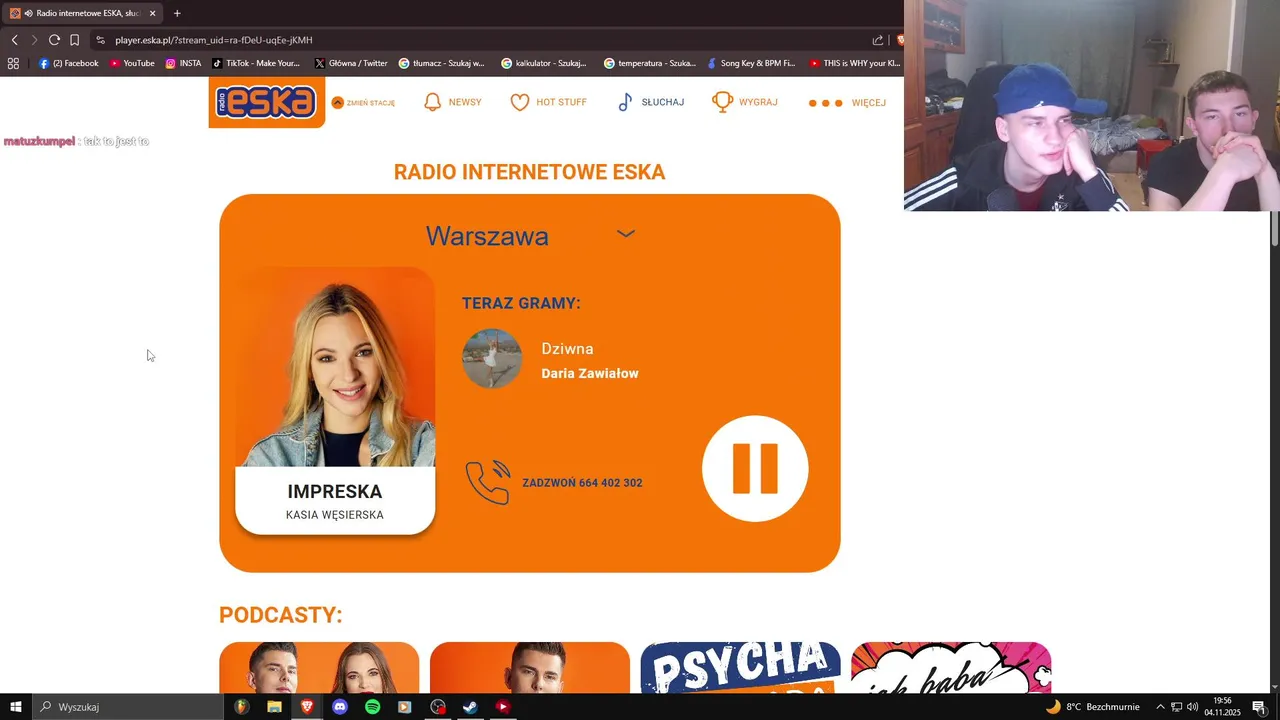The width and height of the screenshot is (1280, 720).
Task: Expand the Warszawa station dropdown chevron
Action: tap(626, 234)
